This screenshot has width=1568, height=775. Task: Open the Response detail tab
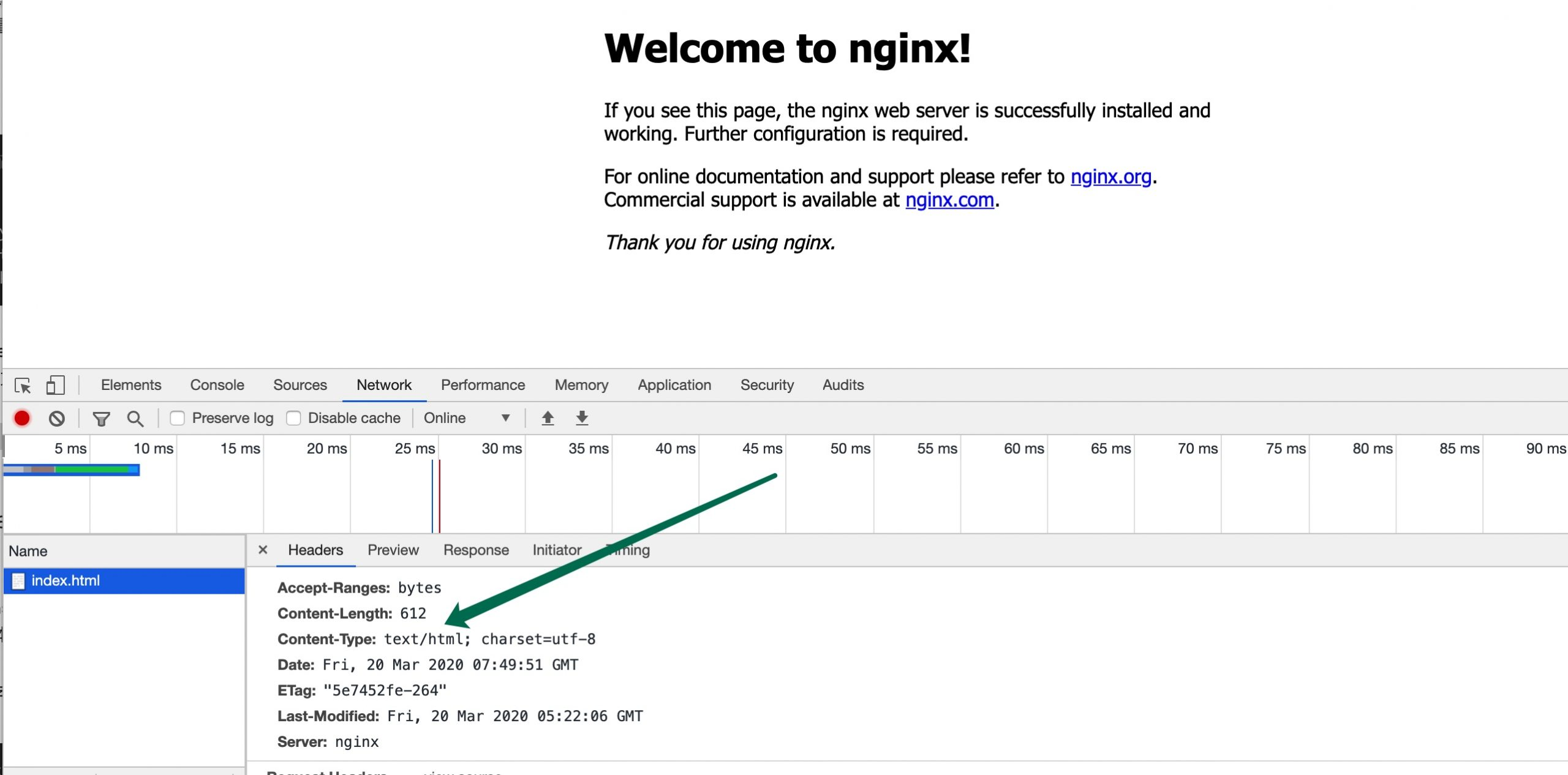tap(476, 550)
